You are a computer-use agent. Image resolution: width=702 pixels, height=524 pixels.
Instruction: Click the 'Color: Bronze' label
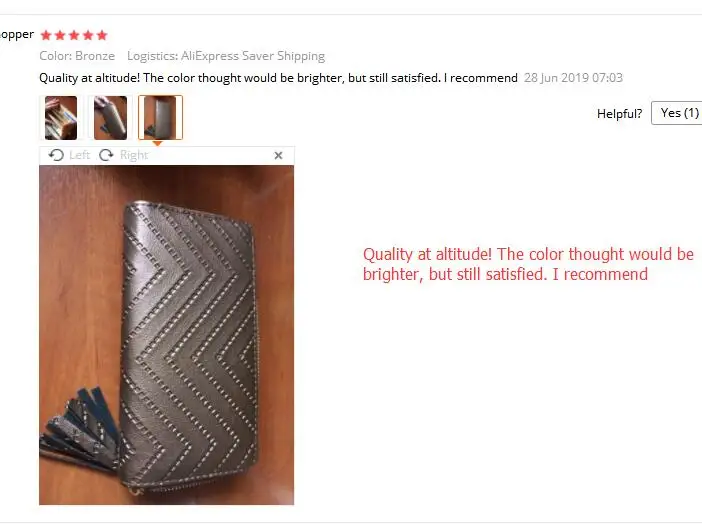pos(77,56)
